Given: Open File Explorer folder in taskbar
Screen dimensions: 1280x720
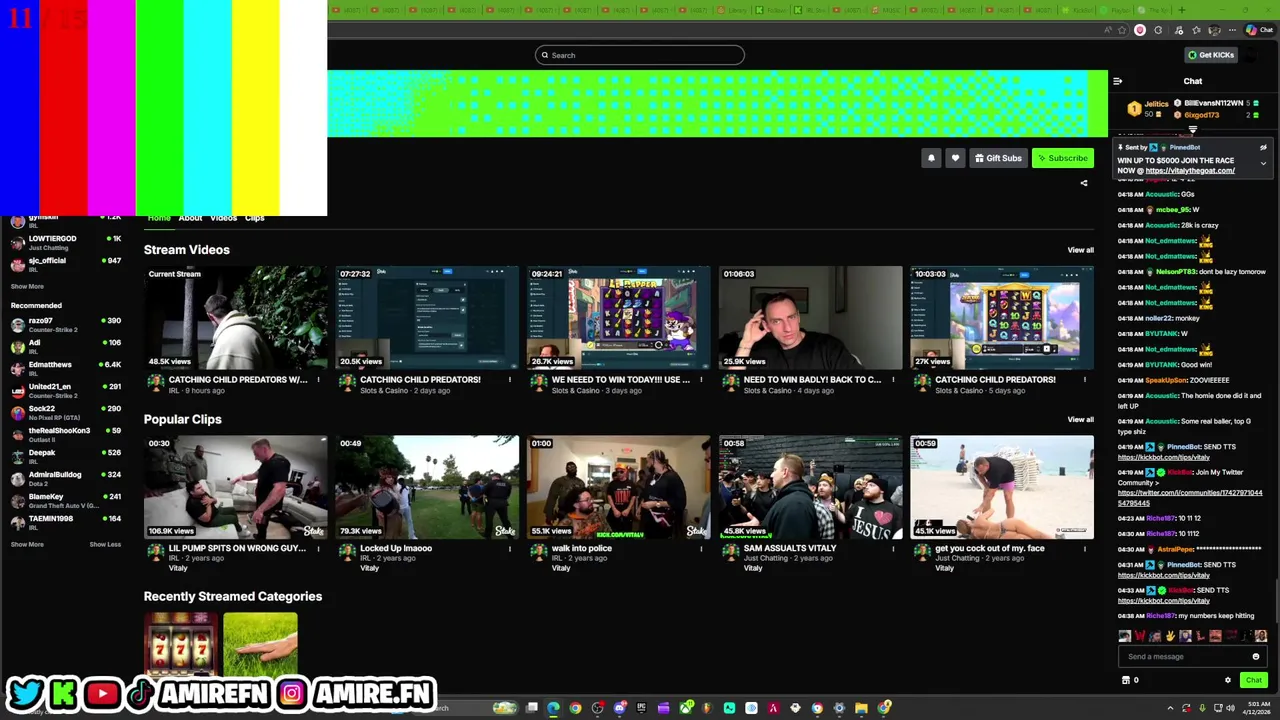Looking at the screenshot, I should coord(861,708).
